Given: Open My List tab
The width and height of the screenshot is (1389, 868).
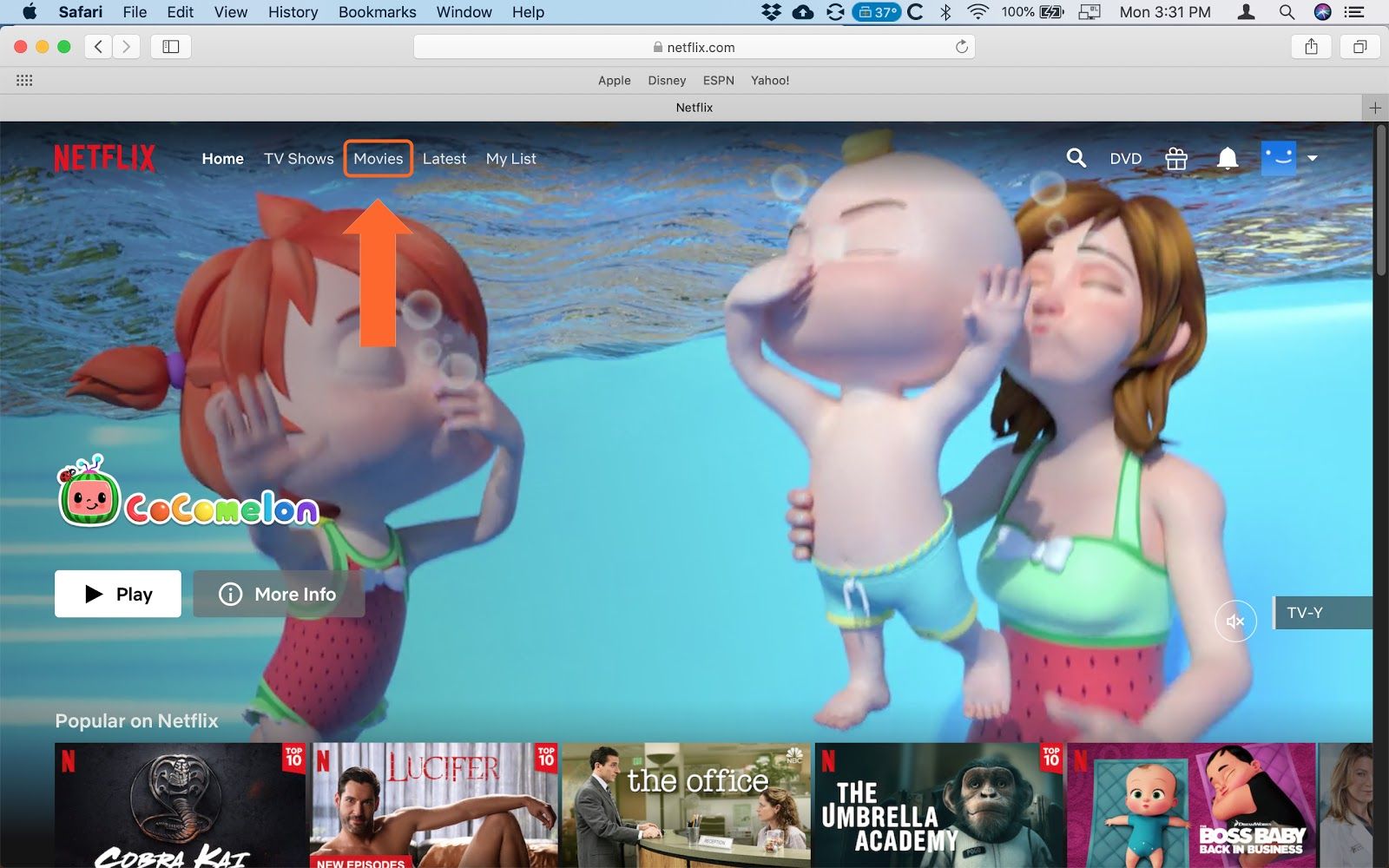Looking at the screenshot, I should pos(511,159).
